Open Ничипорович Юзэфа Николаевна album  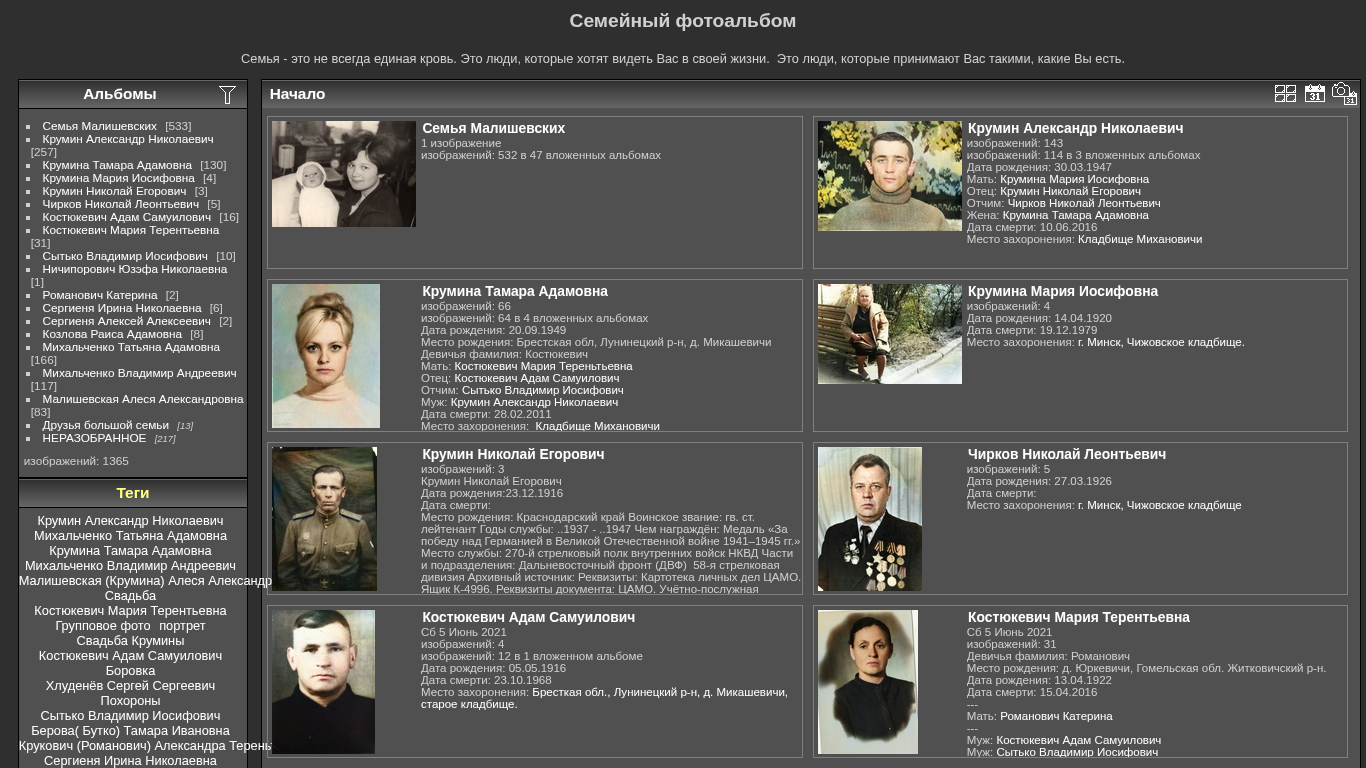[x=134, y=270]
